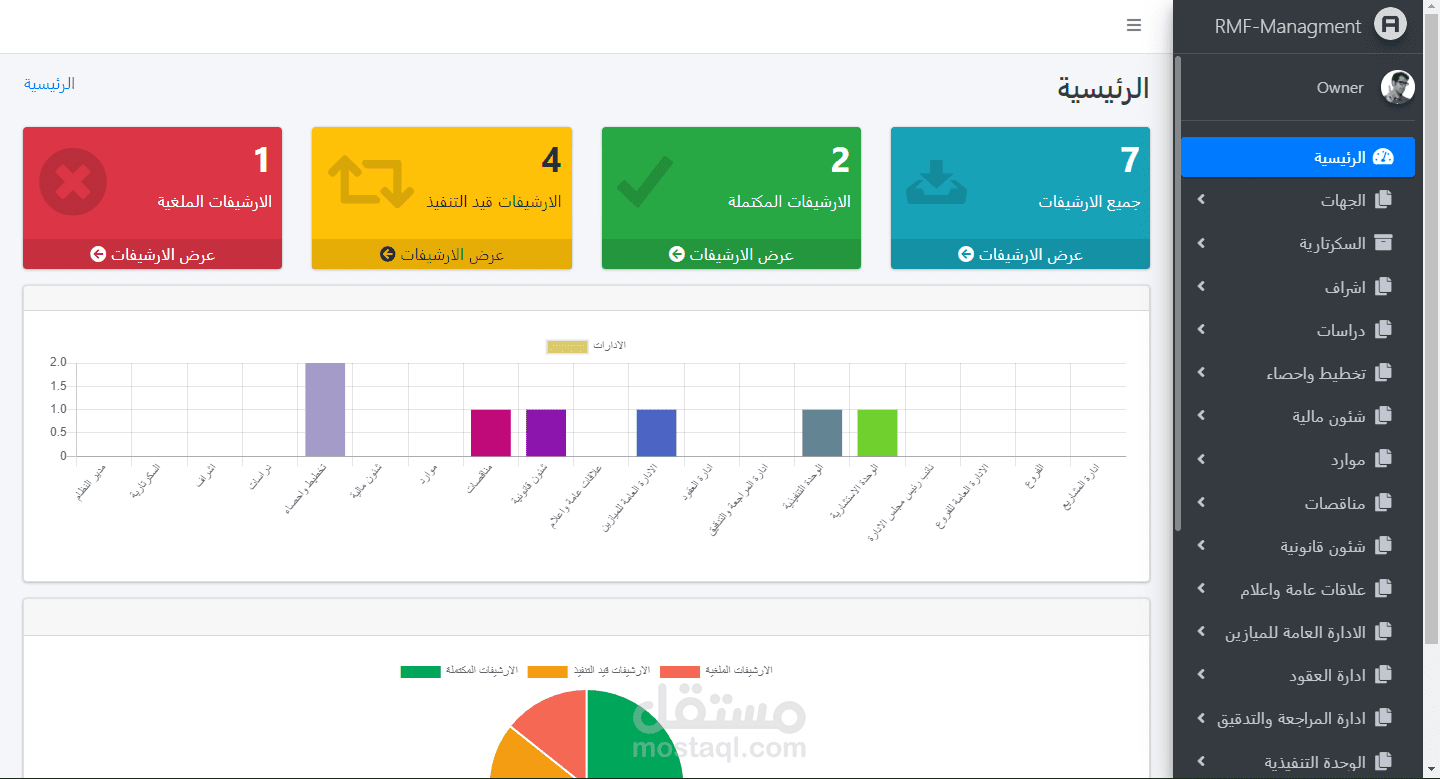Open the الجهات sidebar item
This screenshot has width=1440, height=779.
click(1298, 200)
